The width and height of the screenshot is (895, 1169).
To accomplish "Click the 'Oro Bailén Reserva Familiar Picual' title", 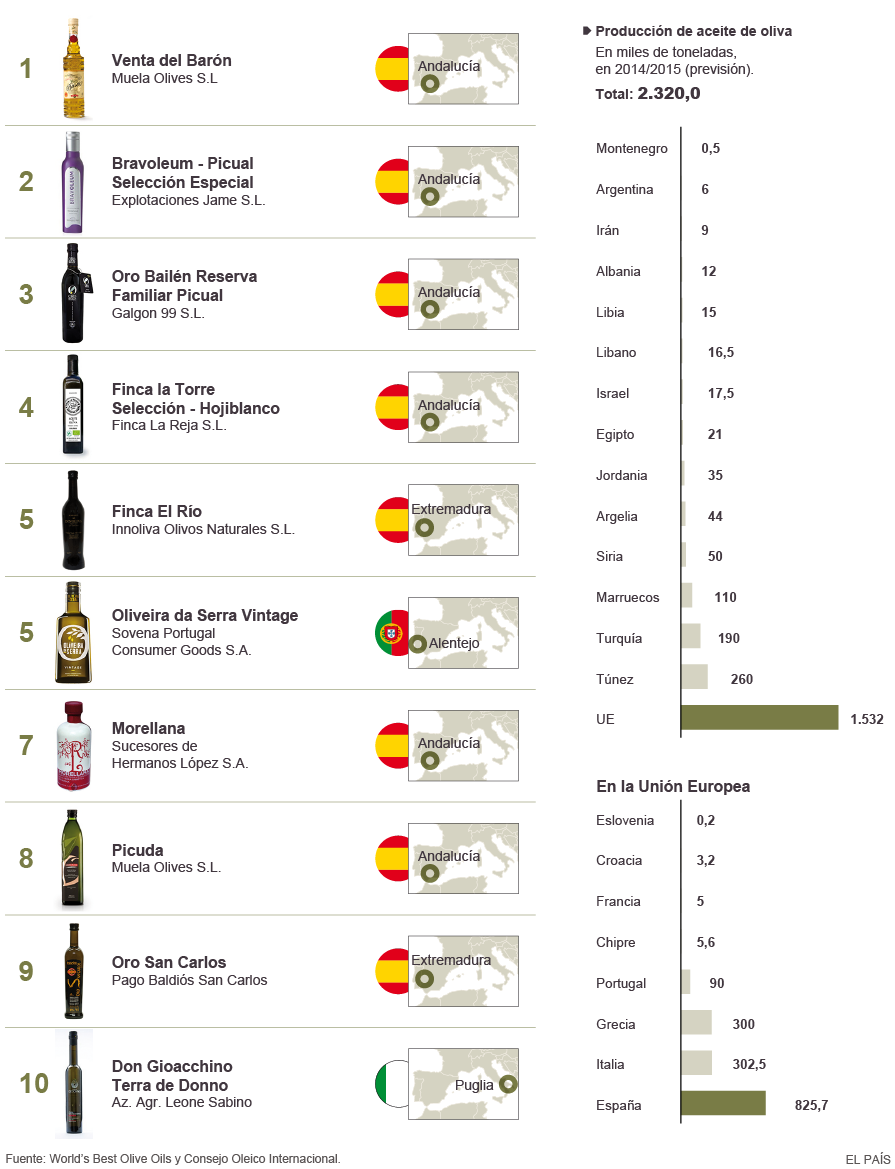I will [x=184, y=286].
